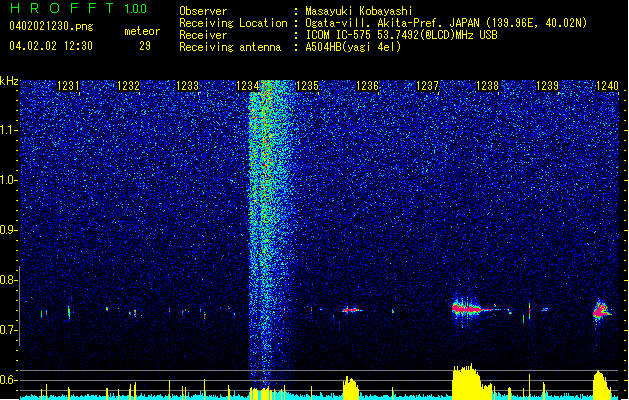Screen dimensions: 629x400
Task: Click the 0.8 kHz axis label
Action: (8, 280)
